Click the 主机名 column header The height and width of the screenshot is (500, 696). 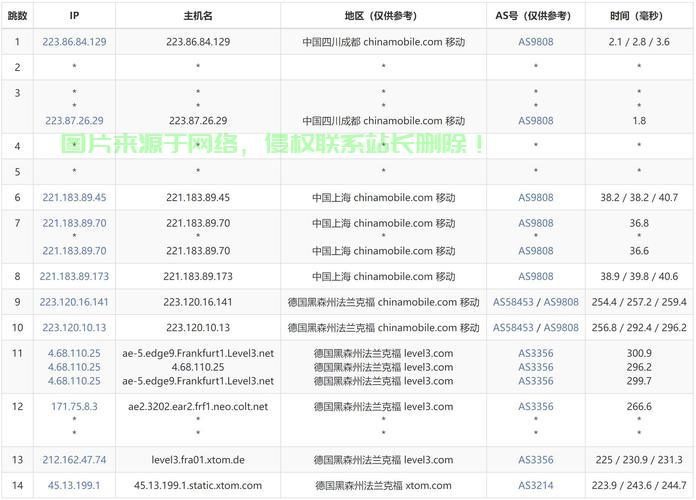(198, 16)
